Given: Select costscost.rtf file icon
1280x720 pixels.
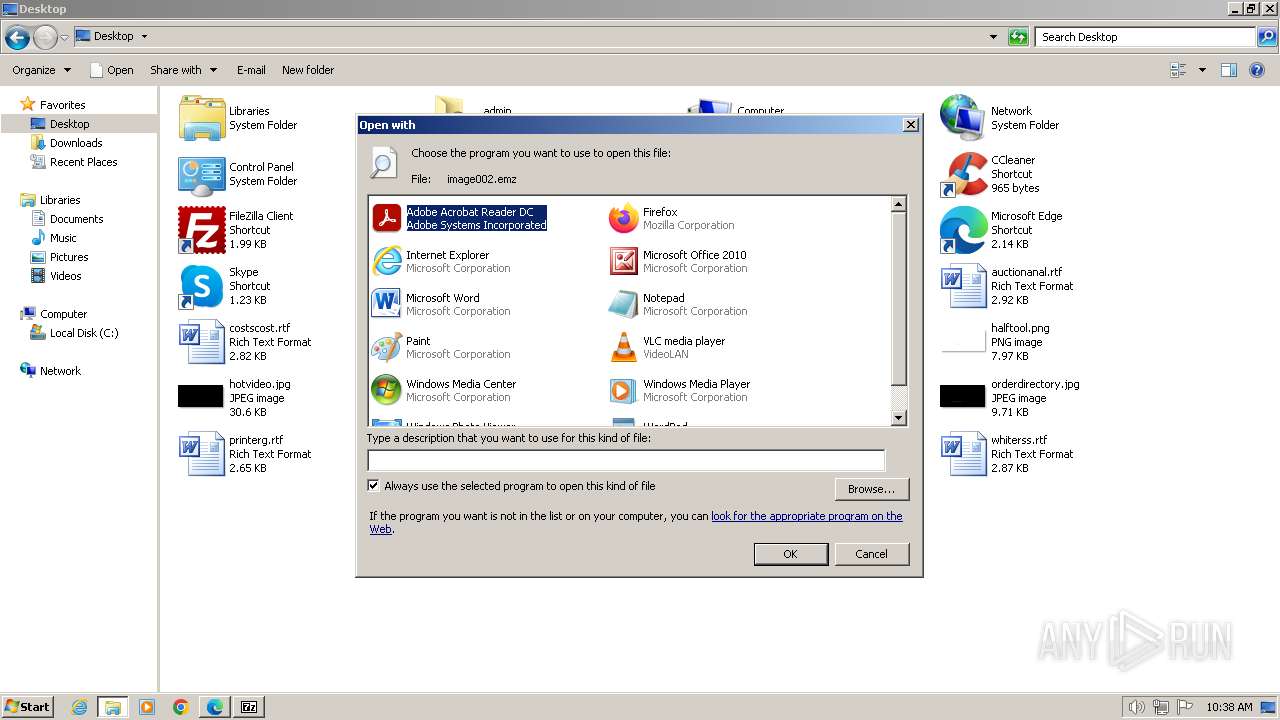Looking at the screenshot, I should pos(201,342).
